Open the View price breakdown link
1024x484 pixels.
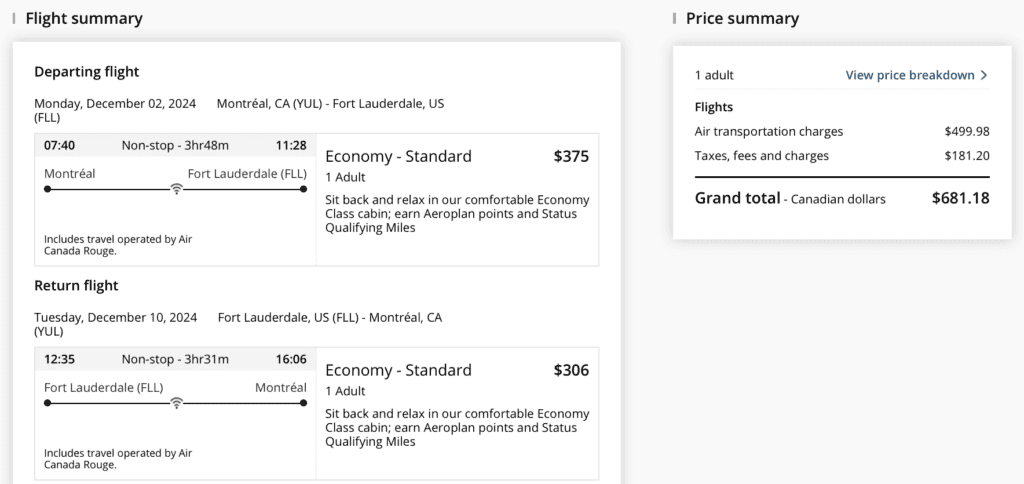(x=909, y=75)
